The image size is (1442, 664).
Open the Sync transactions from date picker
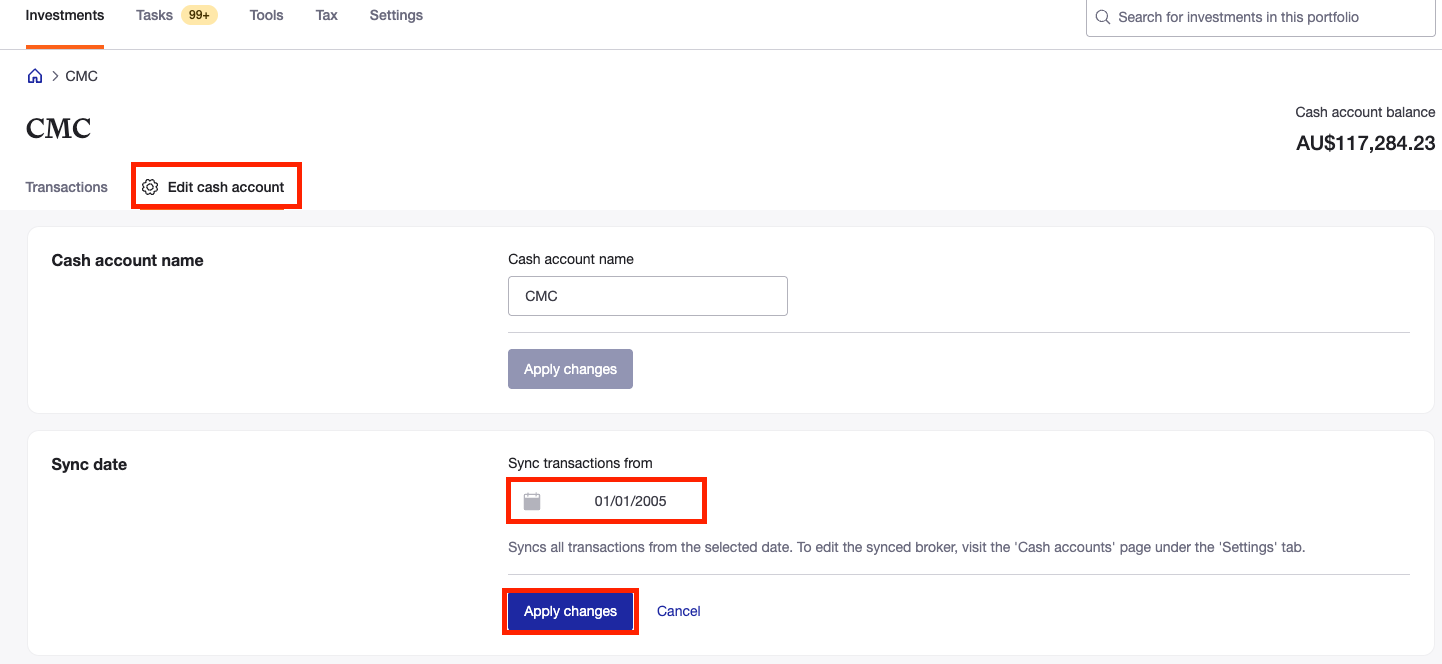coord(607,501)
